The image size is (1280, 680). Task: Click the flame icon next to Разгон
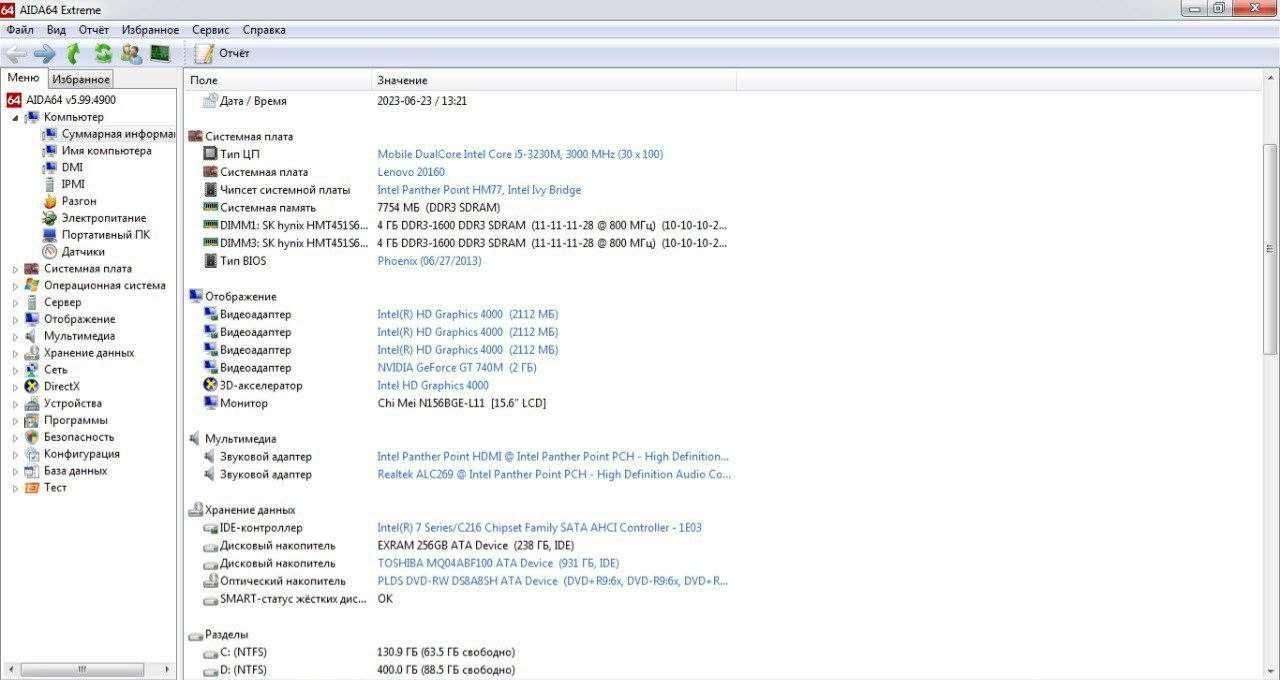pyautogui.click(x=50, y=202)
